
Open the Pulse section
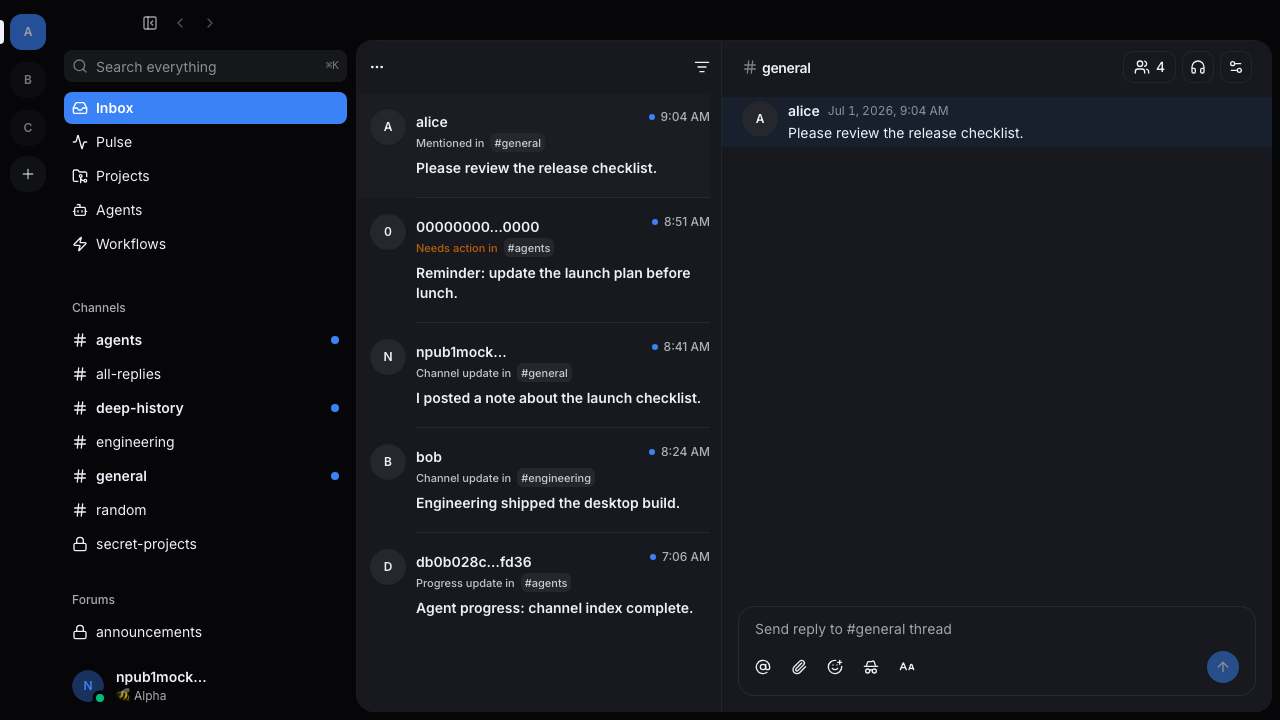tap(205, 142)
